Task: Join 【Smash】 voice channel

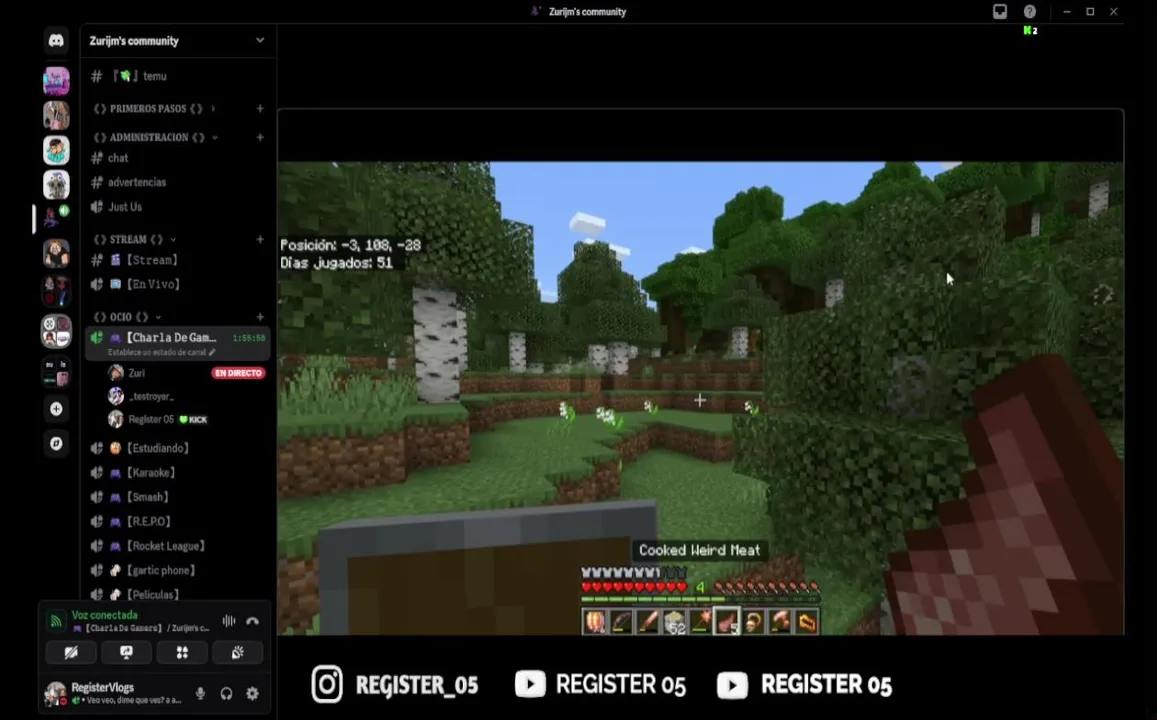Action: (x=177, y=496)
